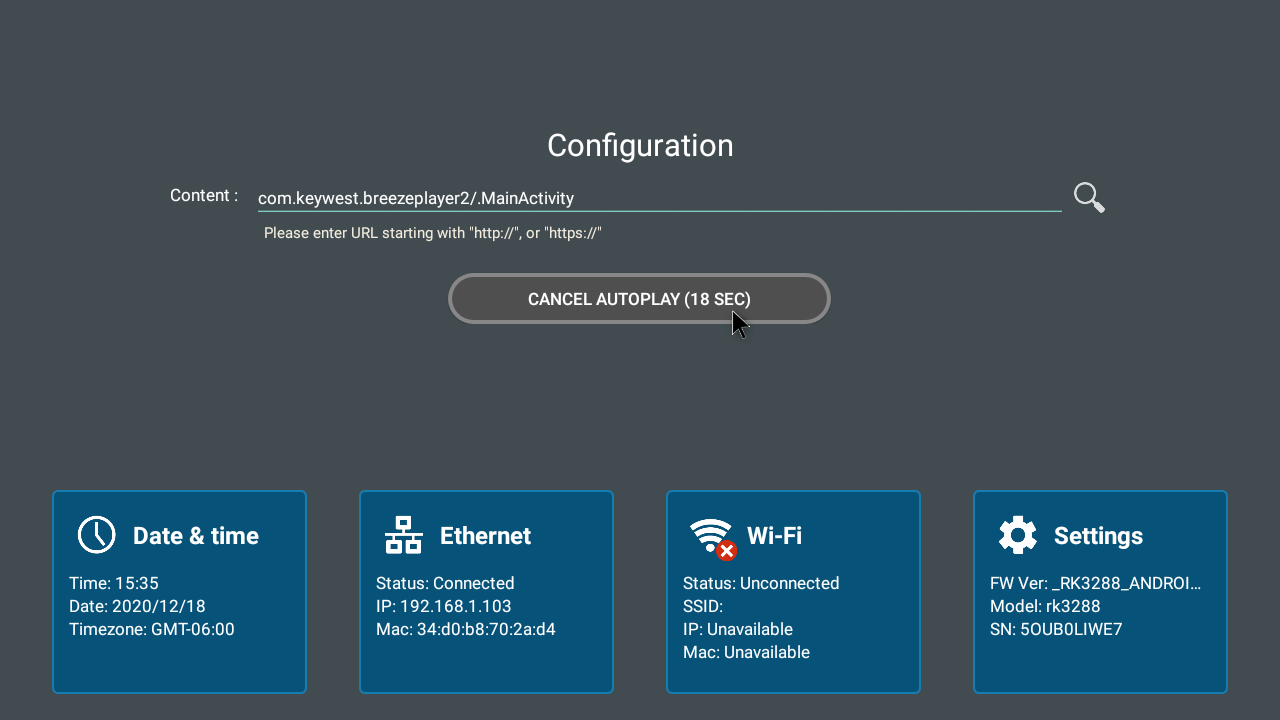This screenshot has height=720, width=1280.
Task: Click 'Mac: Unavailable' in Wi-Fi card
Action: click(x=746, y=652)
